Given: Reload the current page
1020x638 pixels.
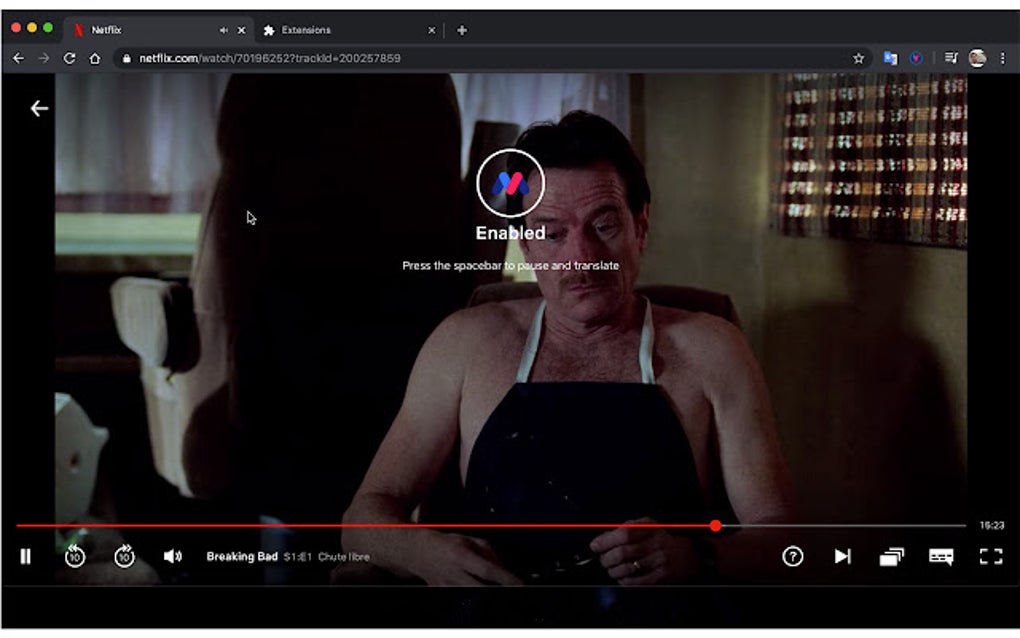Looking at the screenshot, I should [x=69, y=59].
